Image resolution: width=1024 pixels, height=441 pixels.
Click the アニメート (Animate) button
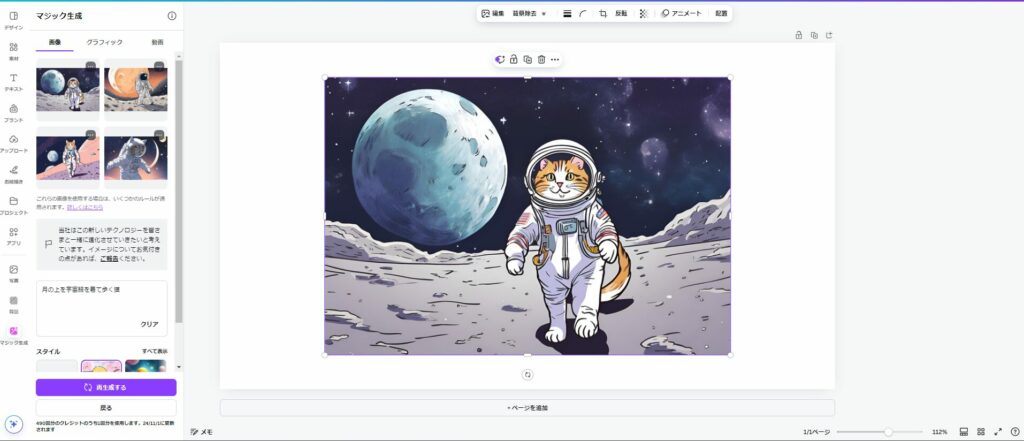click(681, 14)
